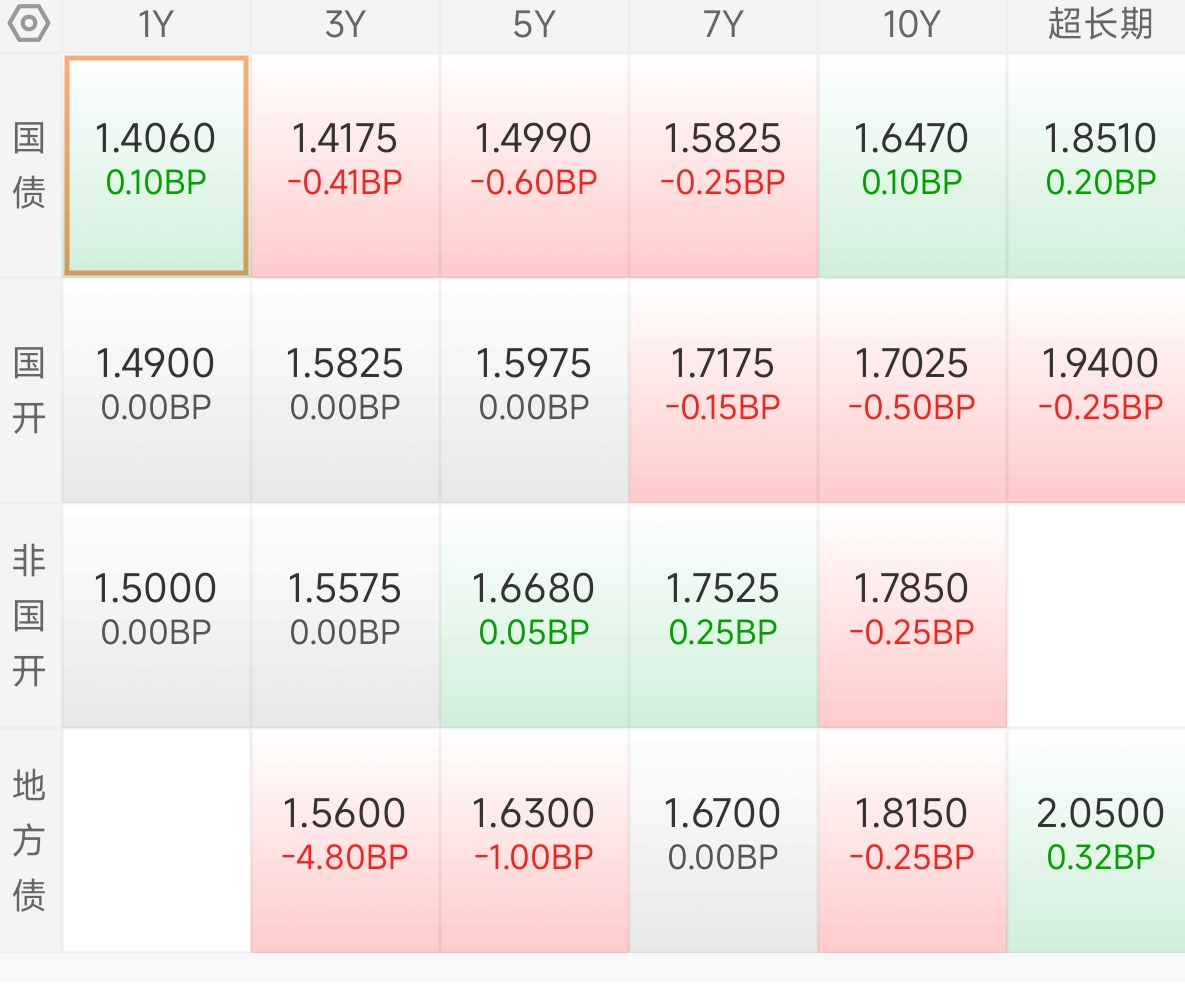Tap the 非国开 5Y cell 1.6680

click(x=534, y=615)
